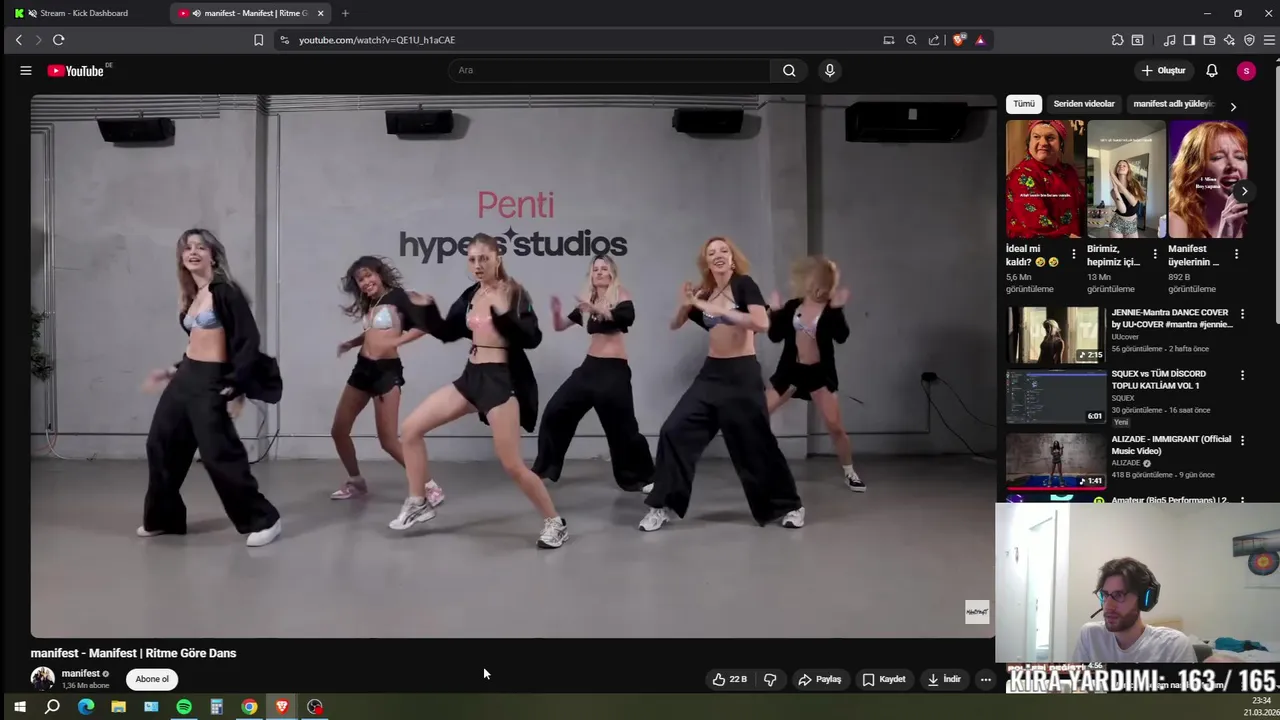
Task: Download the video with İndir
Action: 944,679
